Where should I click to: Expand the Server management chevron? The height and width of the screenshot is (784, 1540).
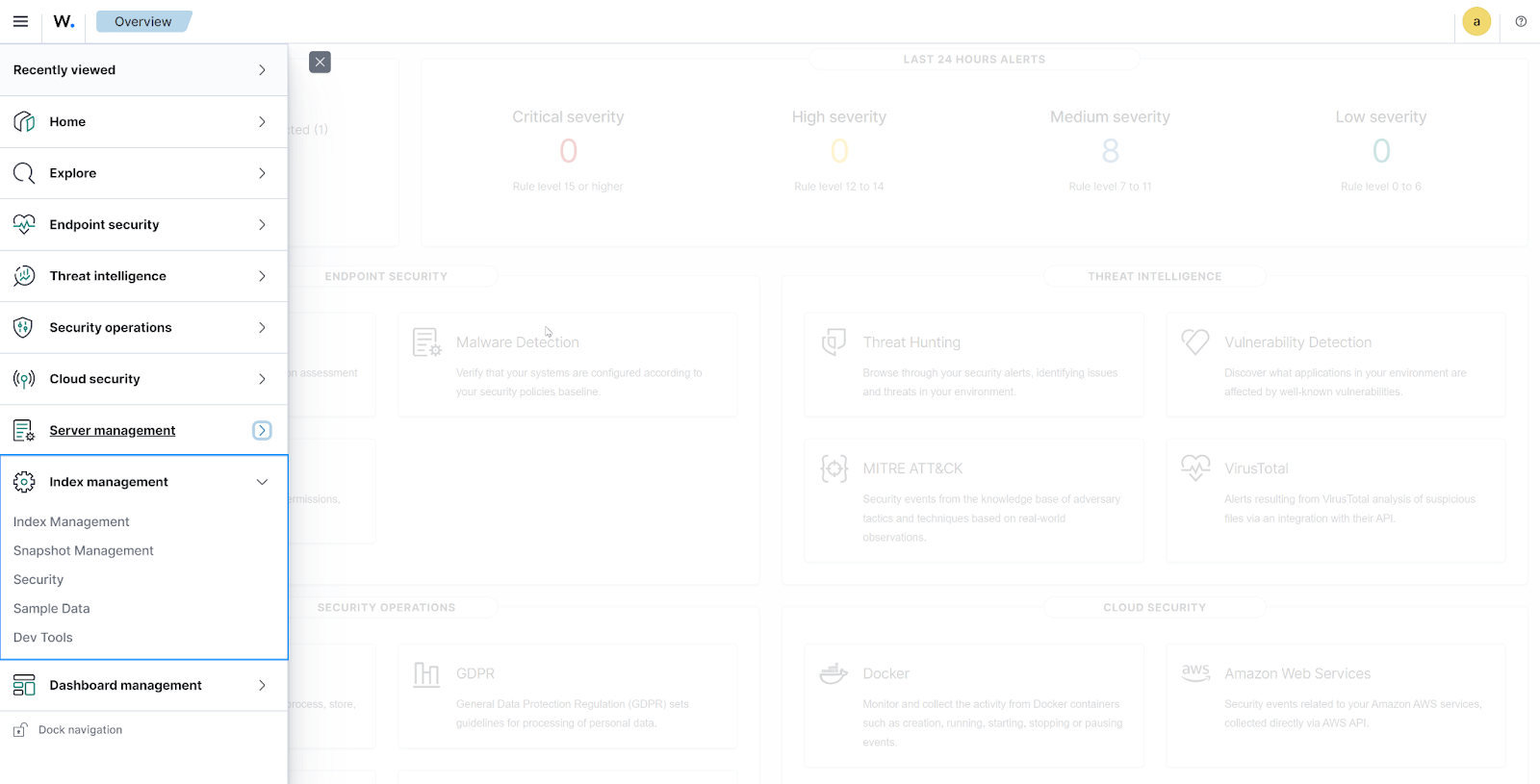point(262,430)
